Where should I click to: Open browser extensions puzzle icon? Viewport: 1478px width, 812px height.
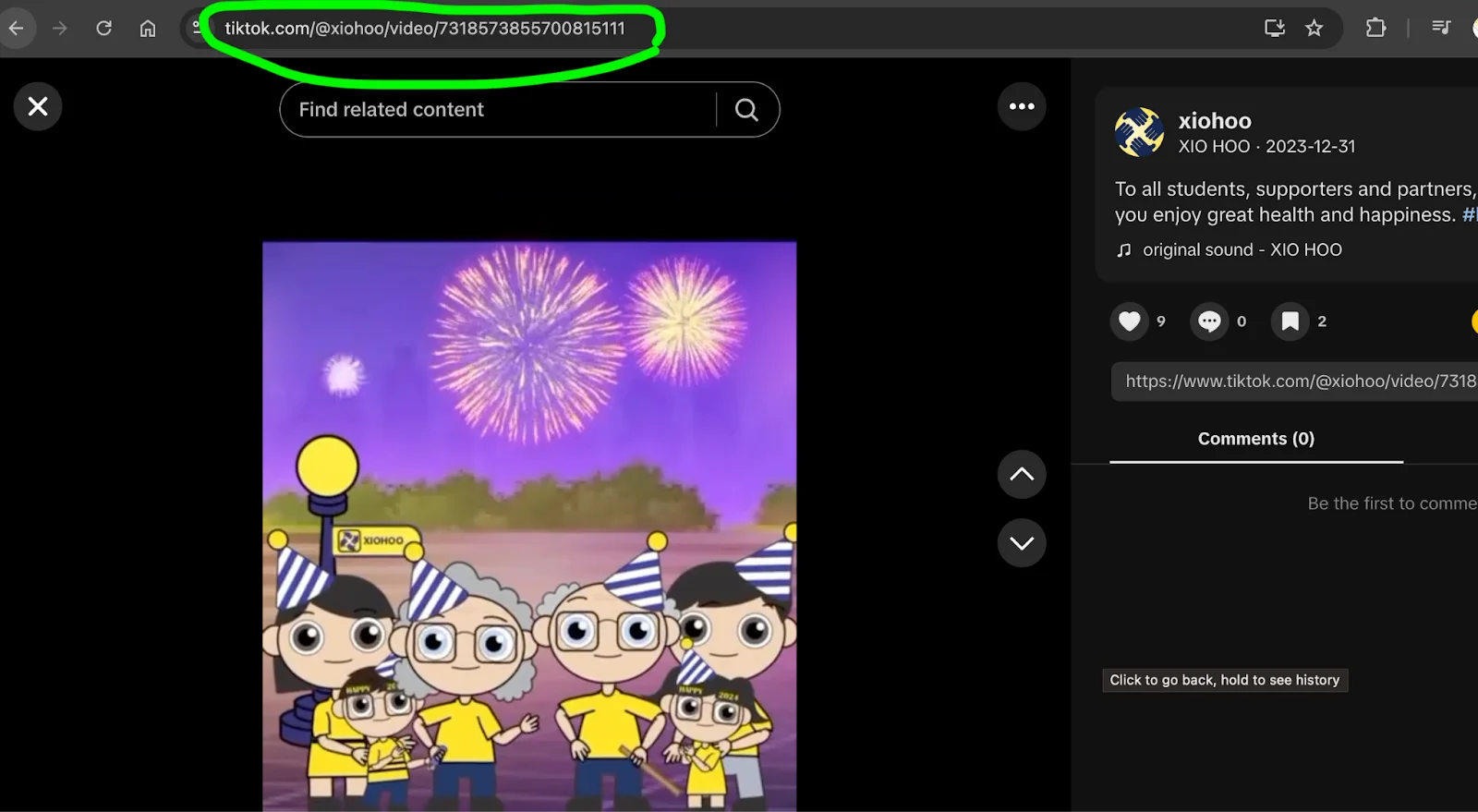[1375, 29]
